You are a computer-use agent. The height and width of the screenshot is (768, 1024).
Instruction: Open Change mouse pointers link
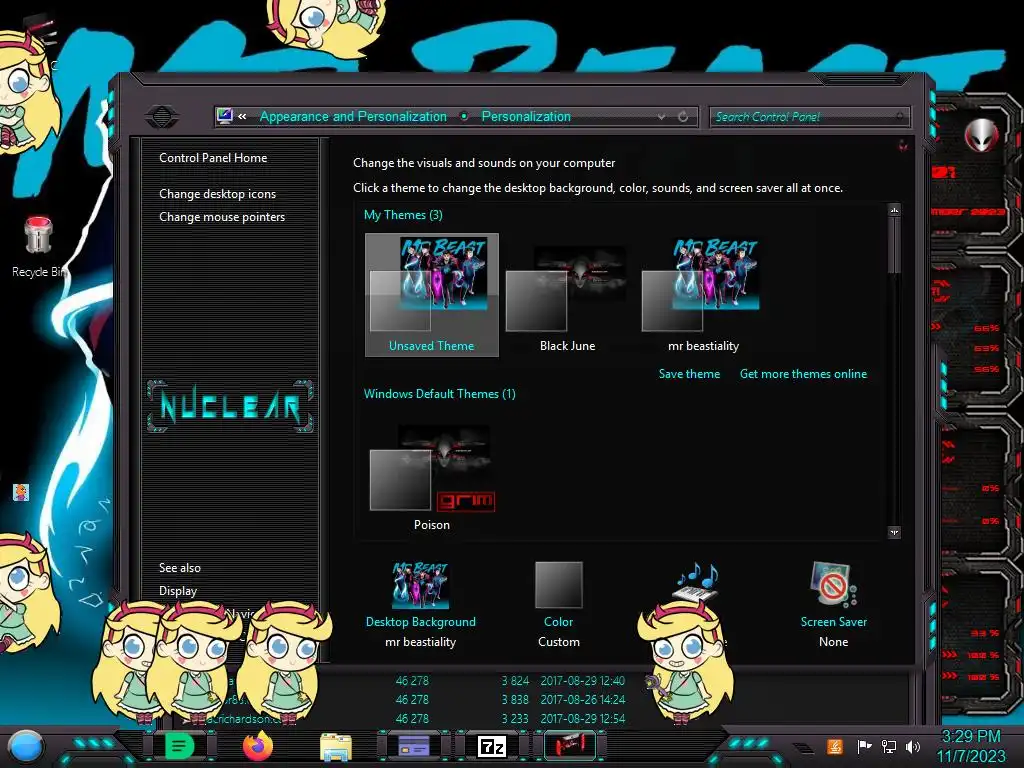[222, 217]
